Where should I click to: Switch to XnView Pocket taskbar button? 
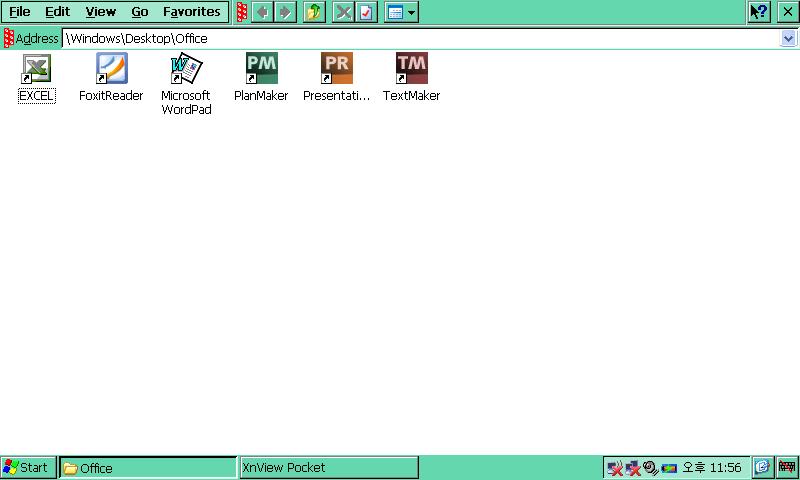pyautogui.click(x=329, y=468)
